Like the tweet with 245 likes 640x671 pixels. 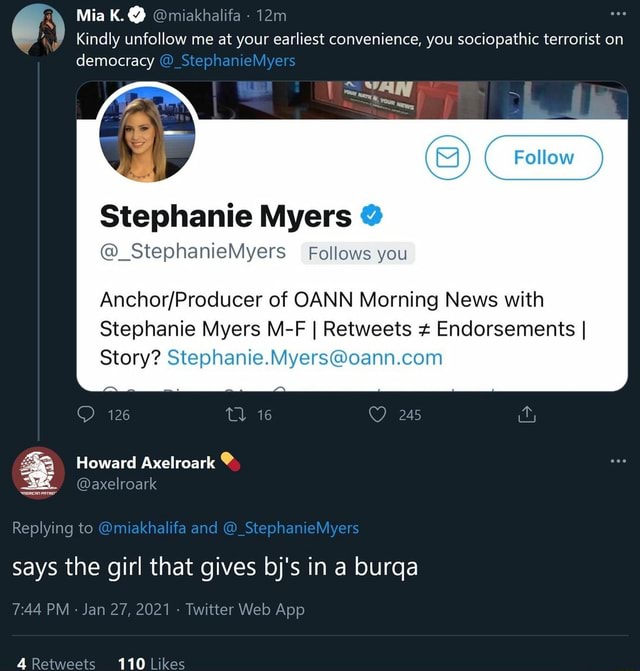pos(377,414)
